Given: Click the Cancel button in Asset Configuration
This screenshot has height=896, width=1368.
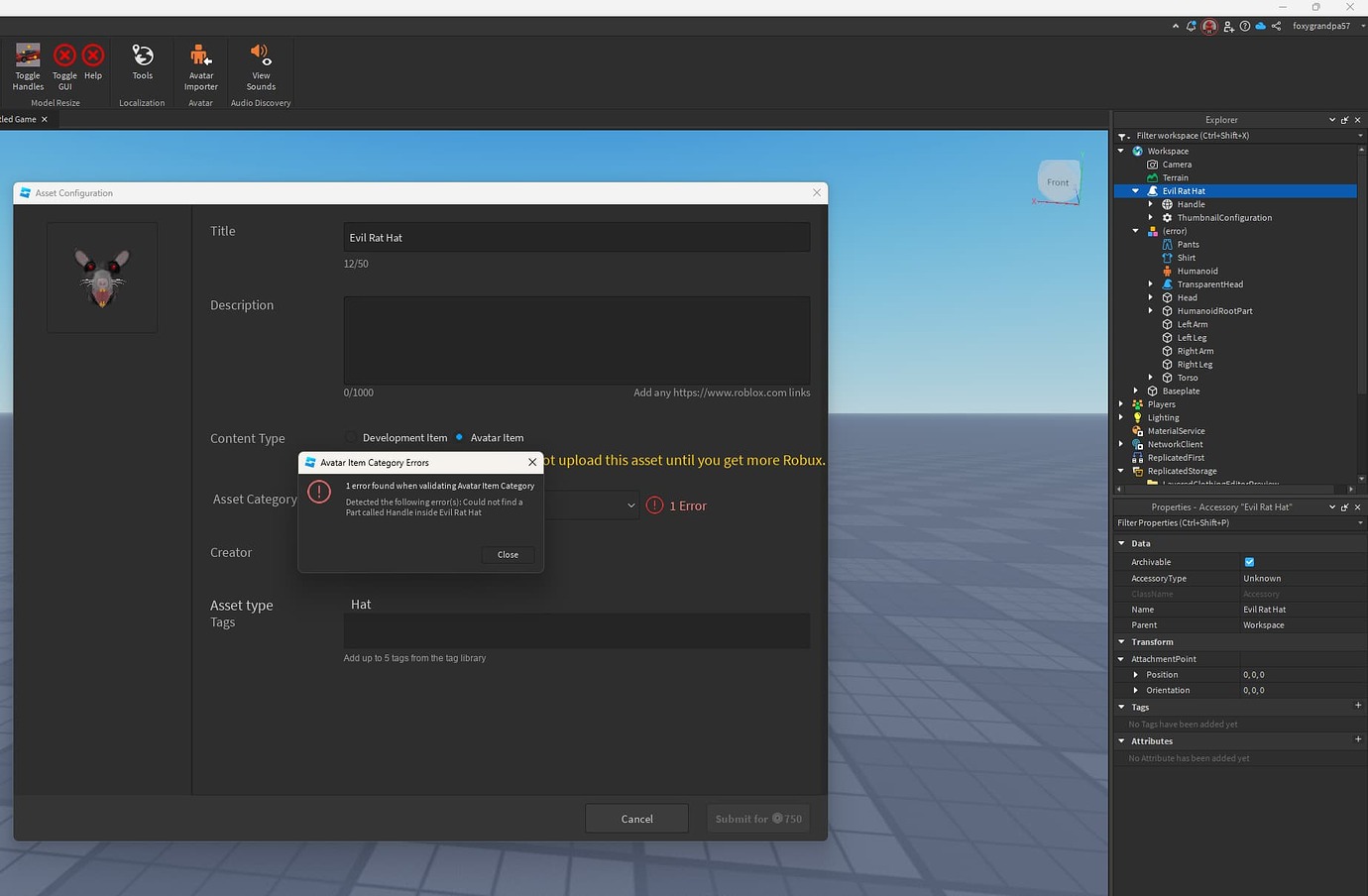Looking at the screenshot, I should (x=636, y=819).
